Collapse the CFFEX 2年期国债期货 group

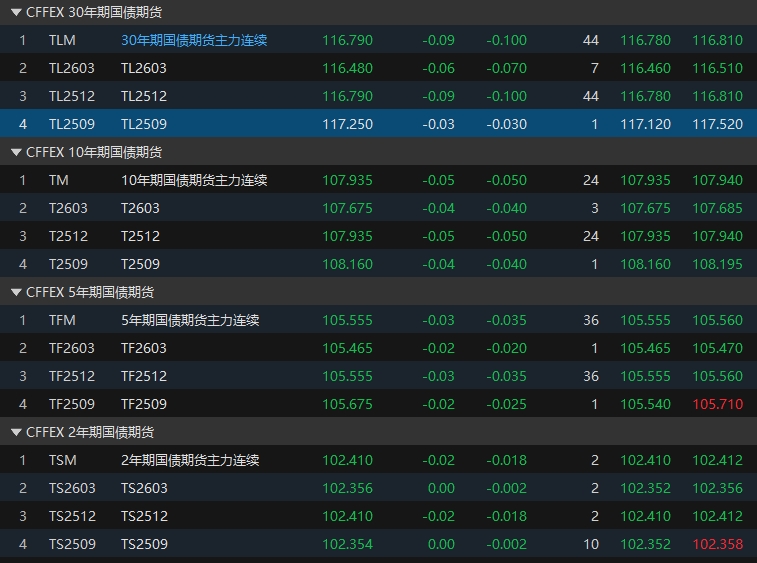click(16, 432)
